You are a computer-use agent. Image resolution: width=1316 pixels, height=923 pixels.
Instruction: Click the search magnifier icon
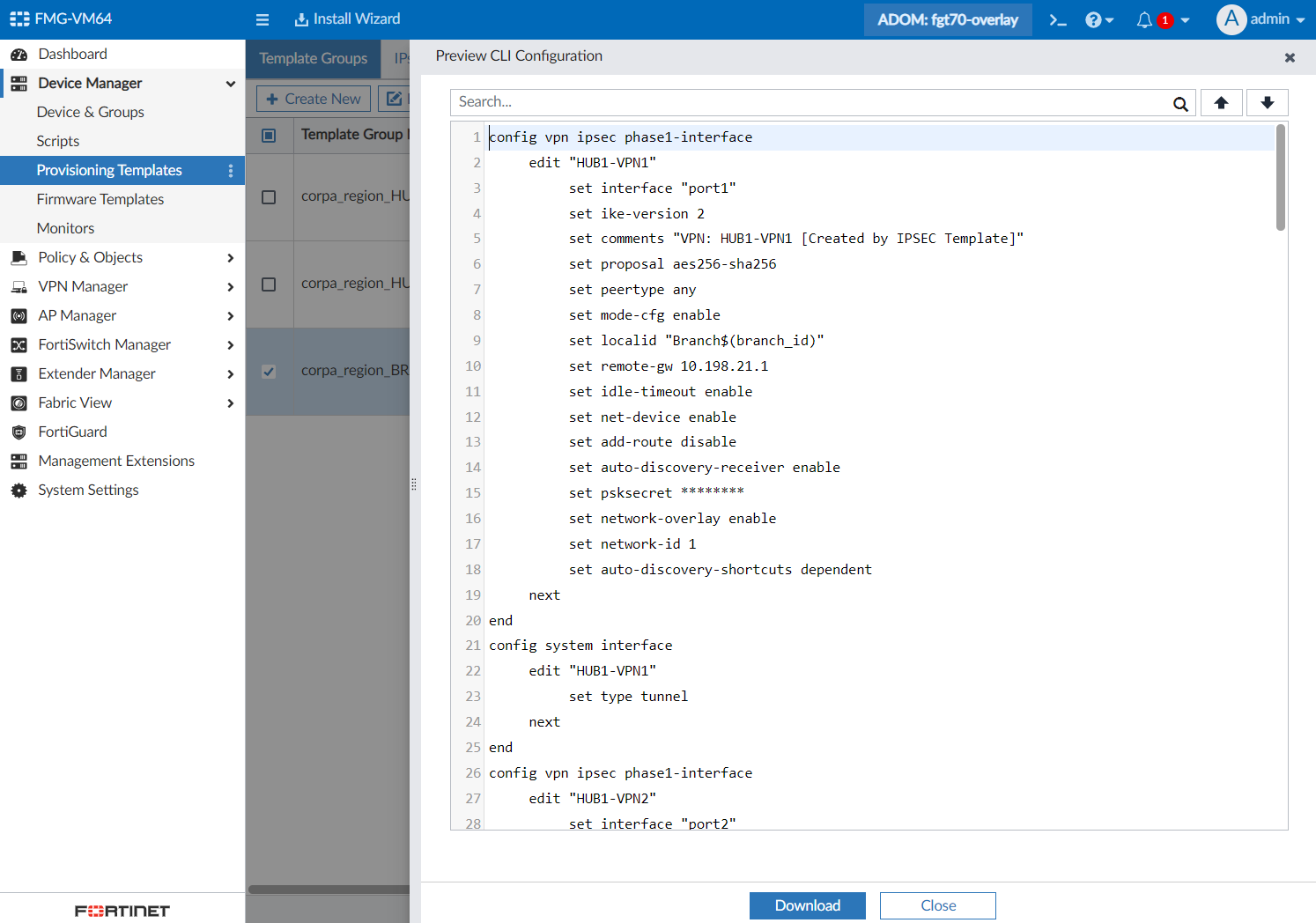tap(1180, 103)
